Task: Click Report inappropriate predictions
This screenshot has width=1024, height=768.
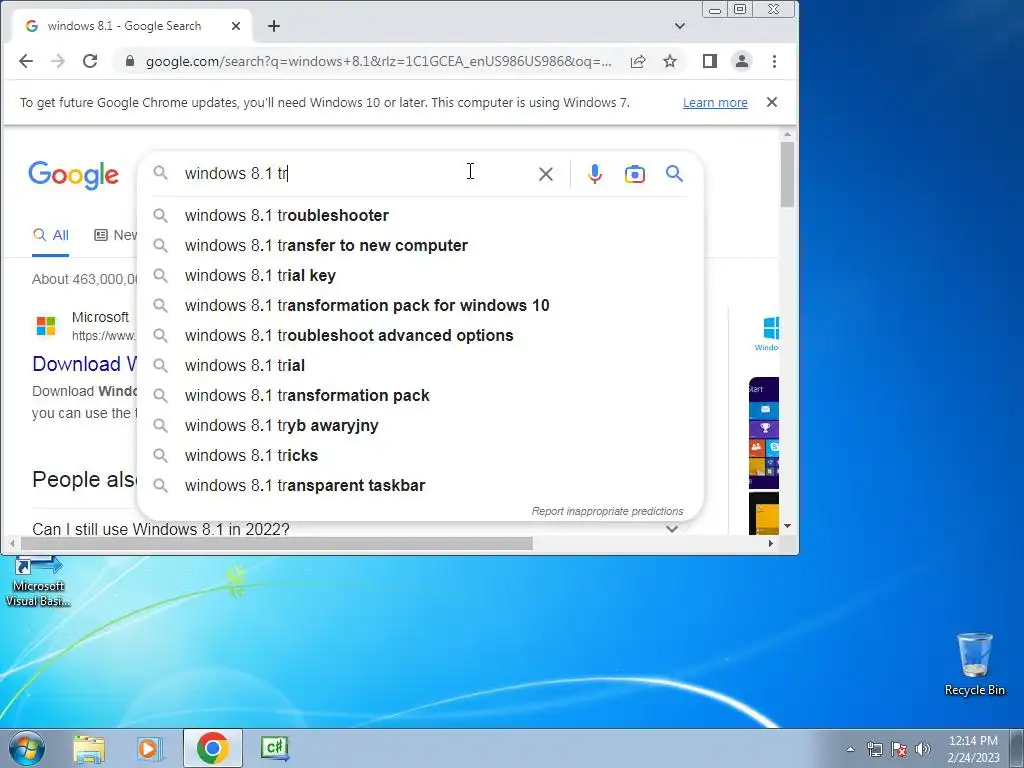Action: pos(607,511)
